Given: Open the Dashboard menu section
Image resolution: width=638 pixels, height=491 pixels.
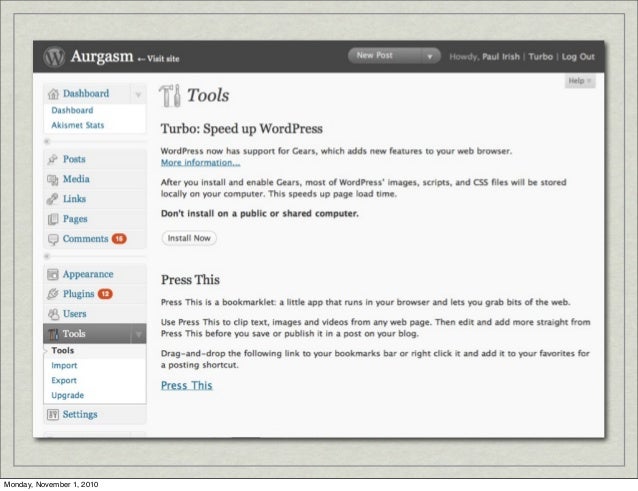Looking at the screenshot, I should pos(86,94).
